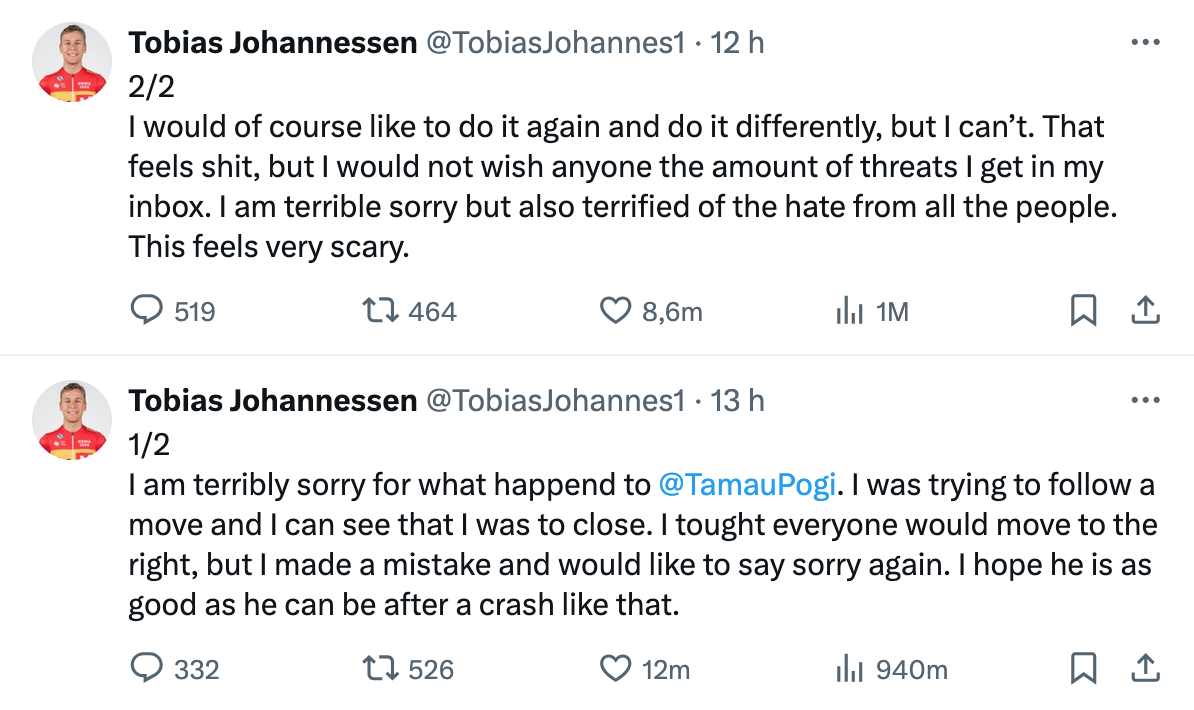View analytics of the 1/2 tweet

(x=849, y=668)
